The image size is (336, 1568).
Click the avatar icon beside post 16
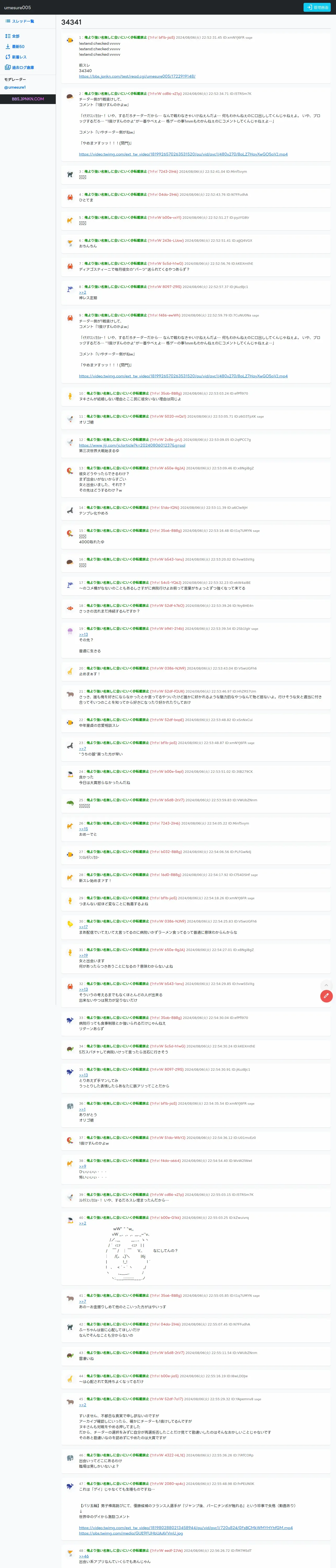click(70, 562)
